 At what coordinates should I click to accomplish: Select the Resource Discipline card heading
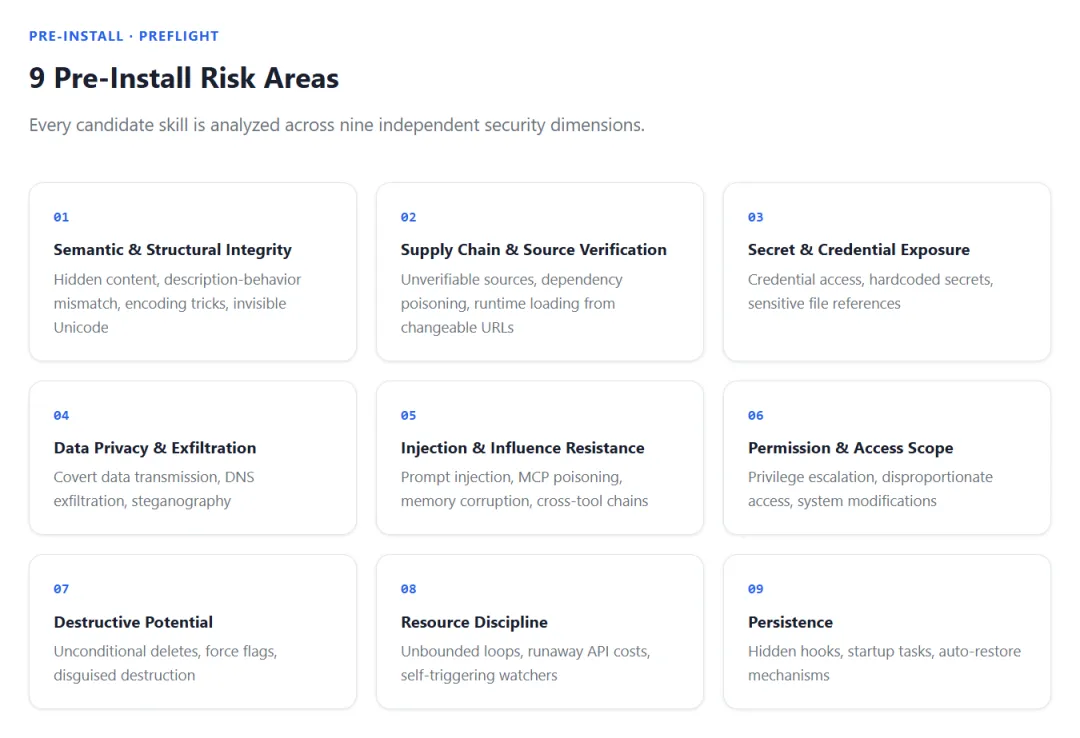(474, 622)
